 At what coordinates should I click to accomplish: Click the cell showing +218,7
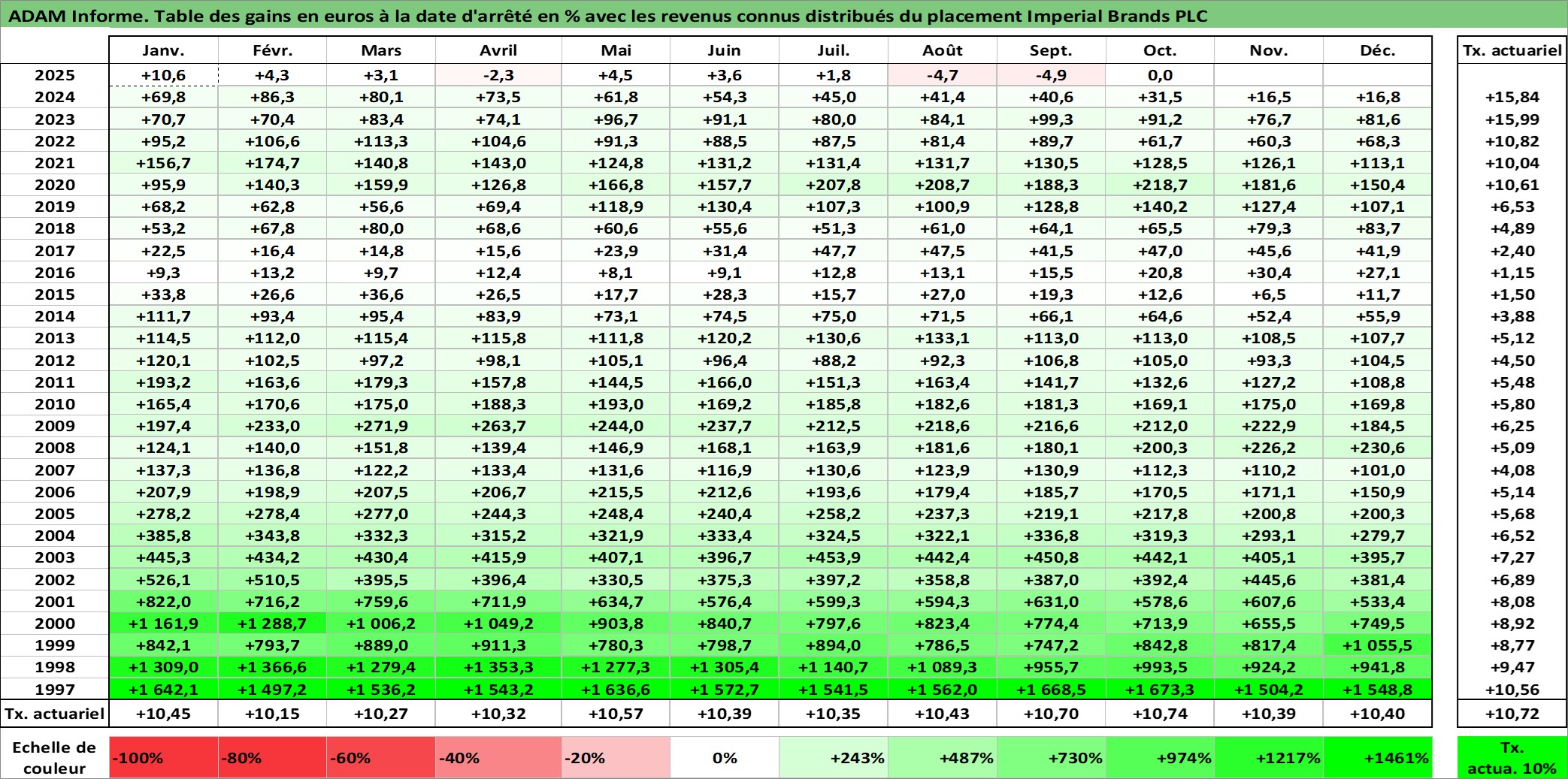tap(1160, 185)
